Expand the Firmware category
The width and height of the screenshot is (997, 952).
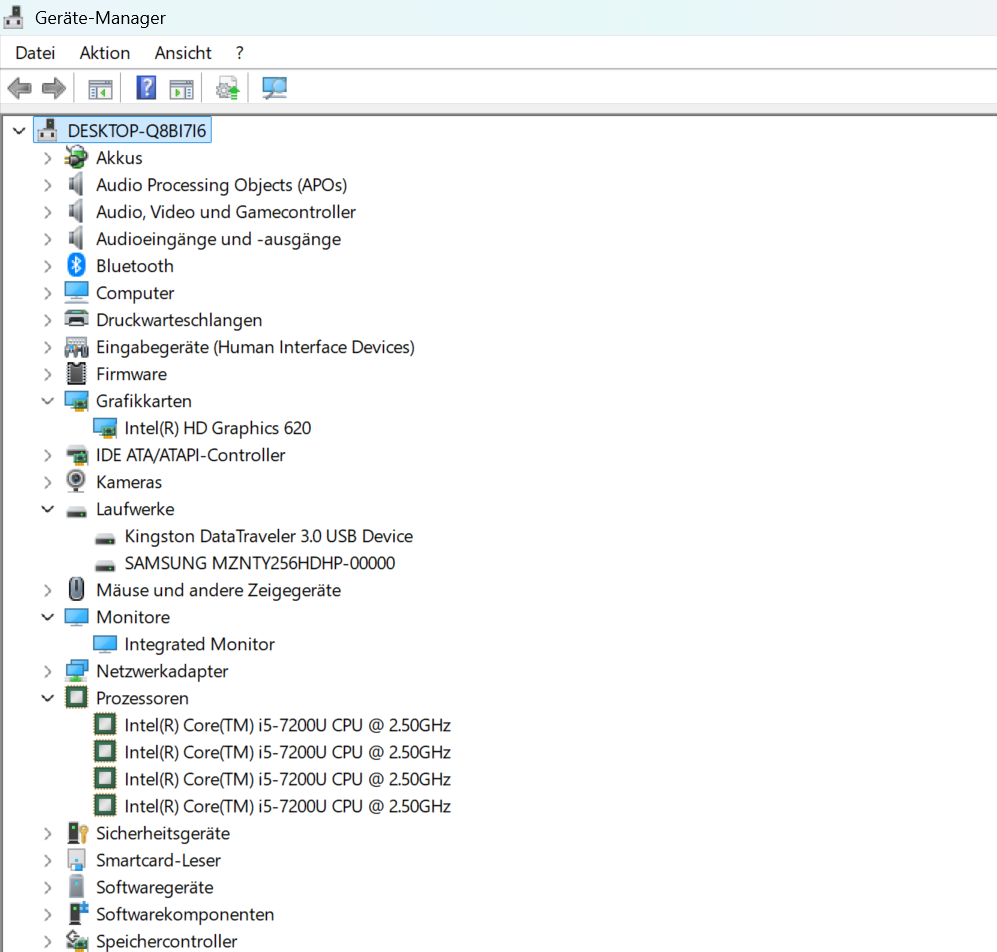(x=48, y=374)
